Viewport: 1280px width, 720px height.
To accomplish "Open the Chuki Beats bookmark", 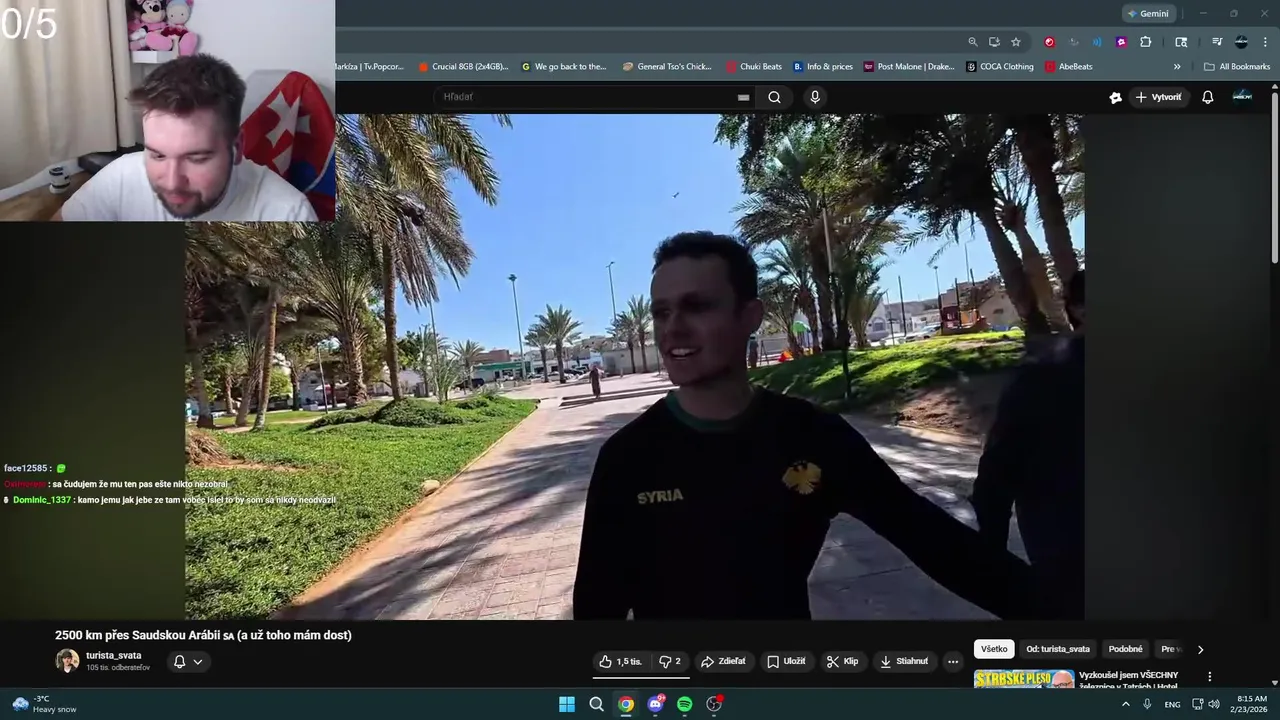I will [x=754, y=67].
